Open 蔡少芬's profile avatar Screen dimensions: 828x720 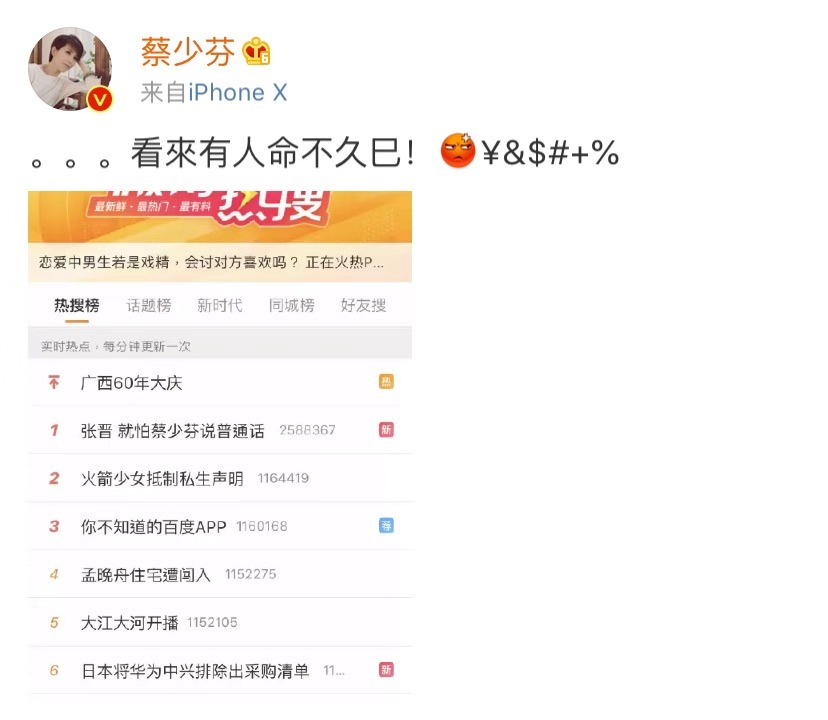tap(70, 69)
